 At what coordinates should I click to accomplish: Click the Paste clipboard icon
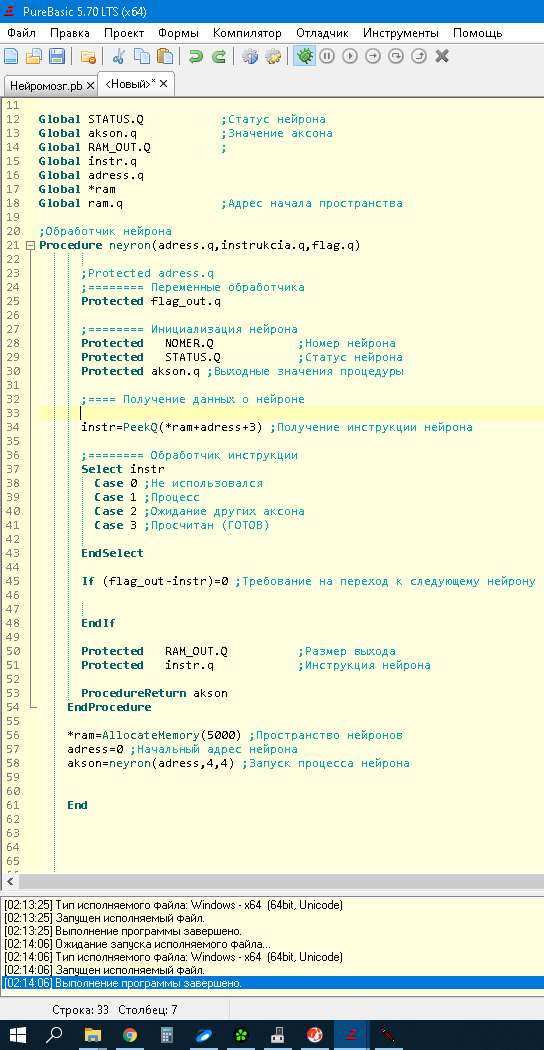point(165,57)
